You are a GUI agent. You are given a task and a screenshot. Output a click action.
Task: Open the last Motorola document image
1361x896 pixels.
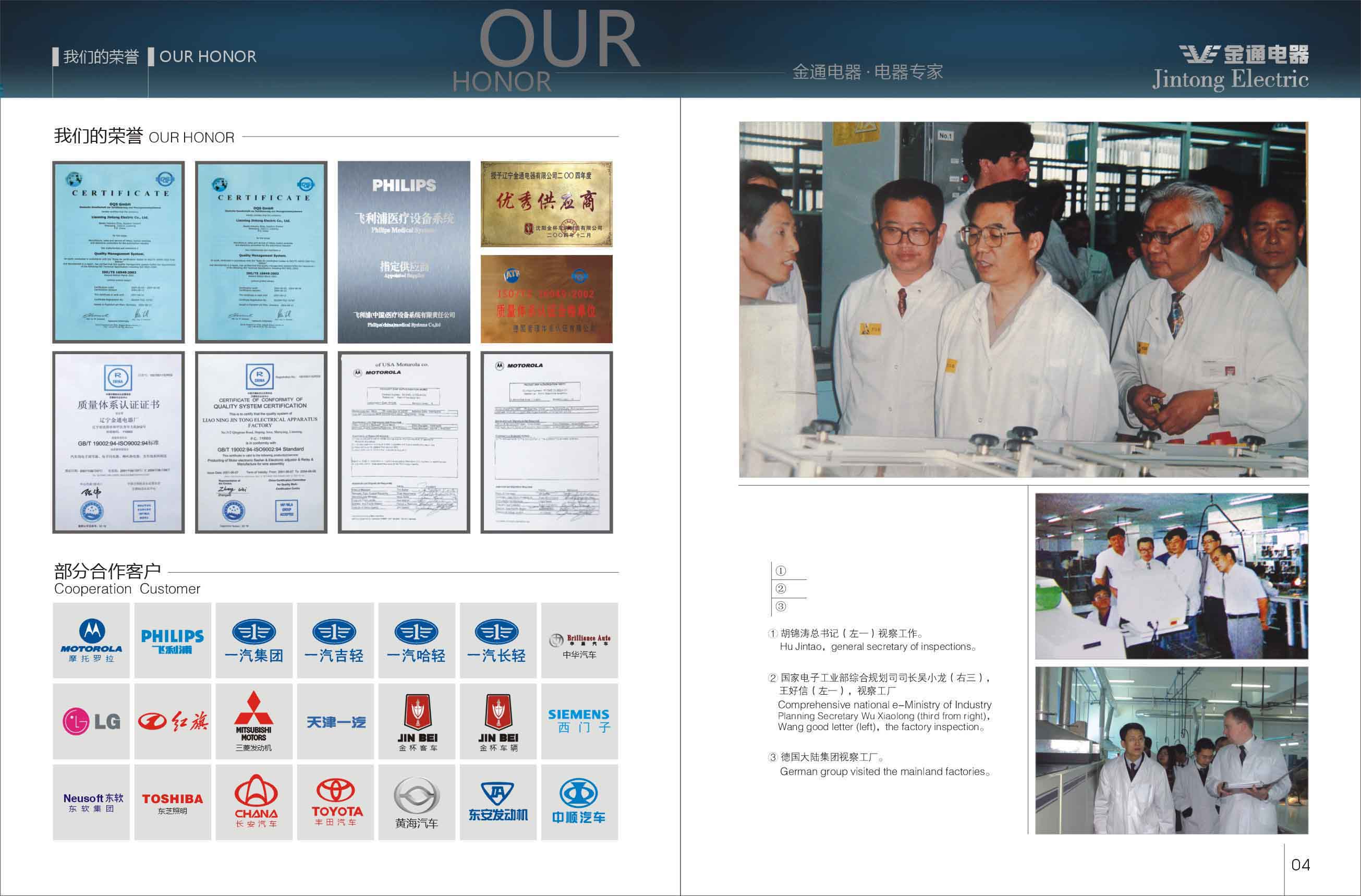[546, 443]
